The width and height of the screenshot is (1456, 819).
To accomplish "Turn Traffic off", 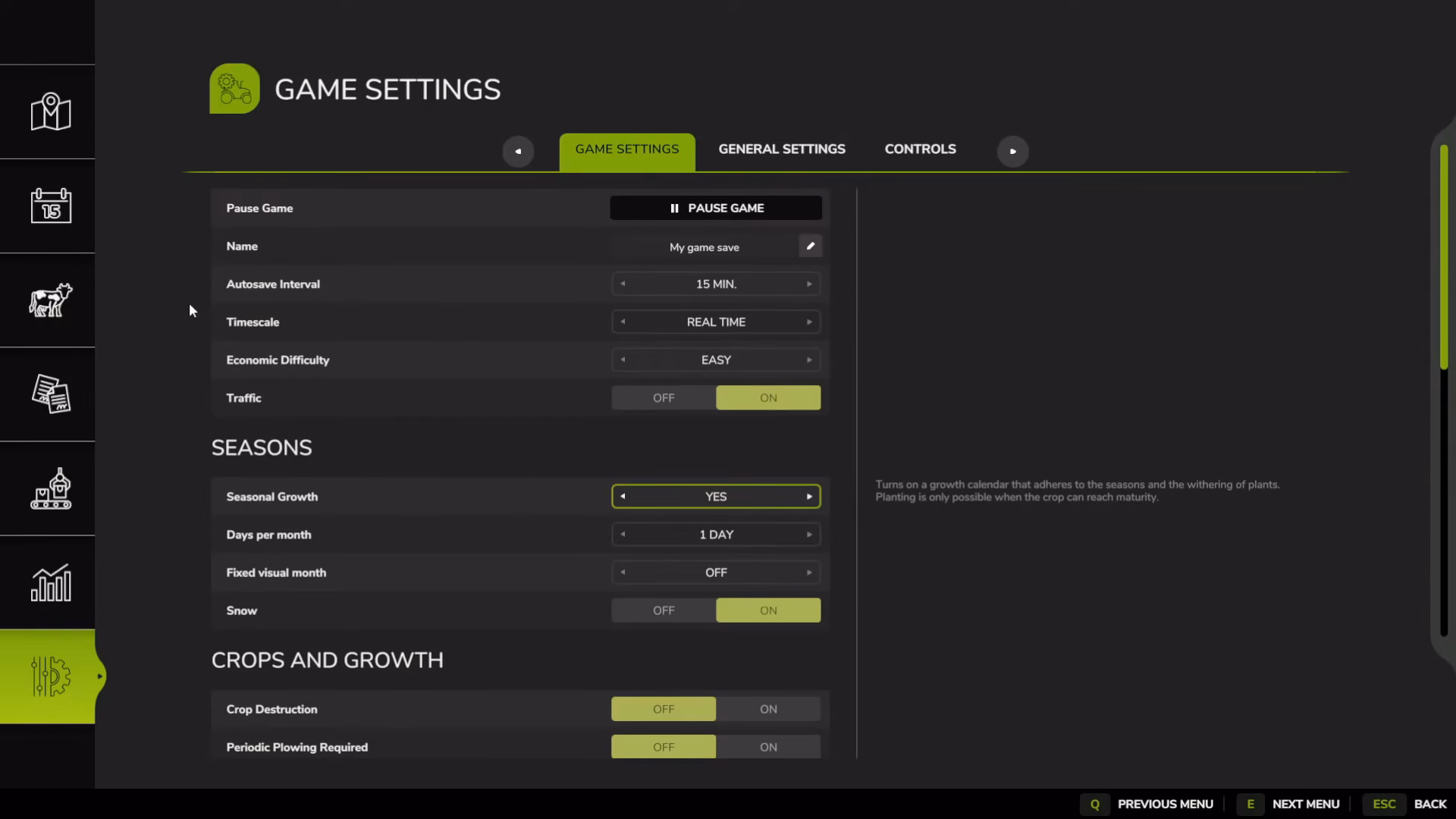I will (x=664, y=397).
